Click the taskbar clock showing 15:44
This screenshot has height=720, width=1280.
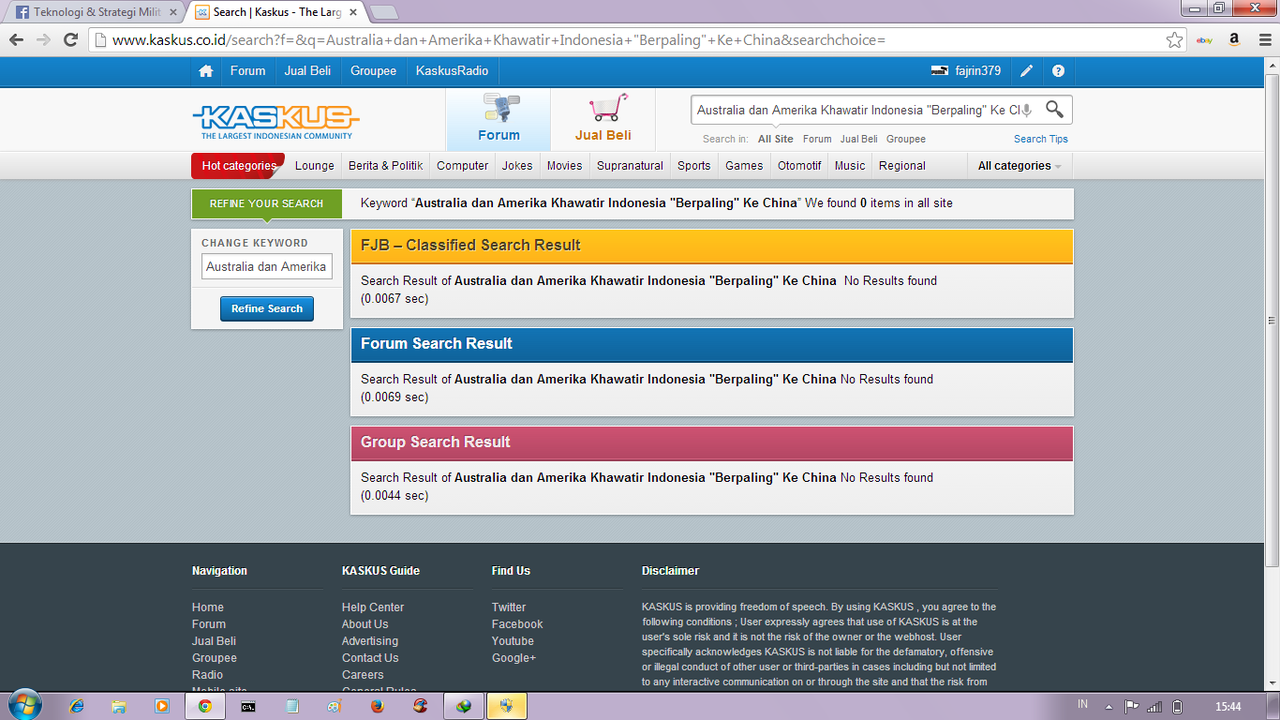click(1228, 707)
